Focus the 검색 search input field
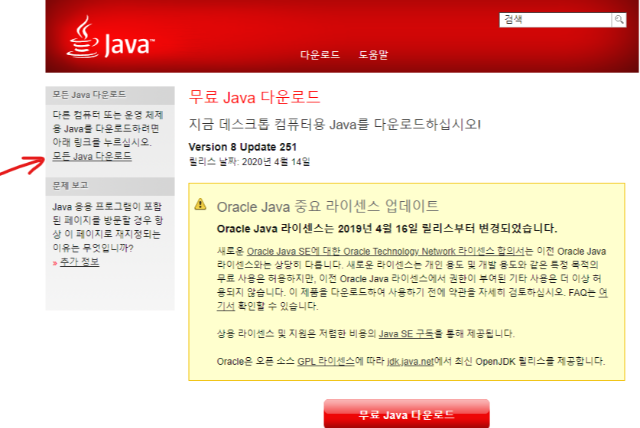 tap(556, 20)
